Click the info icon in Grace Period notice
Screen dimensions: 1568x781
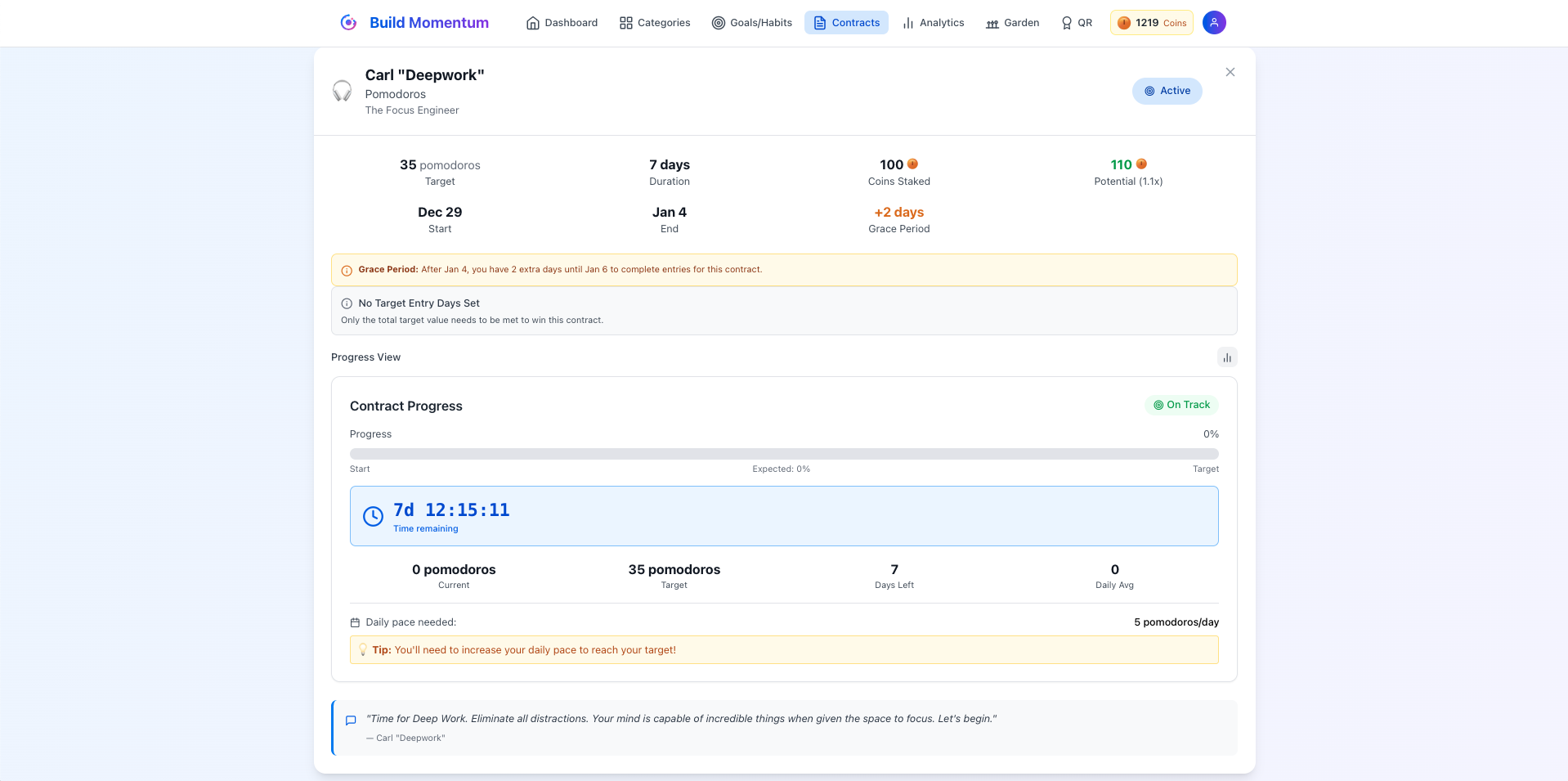(x=347, y=270)
